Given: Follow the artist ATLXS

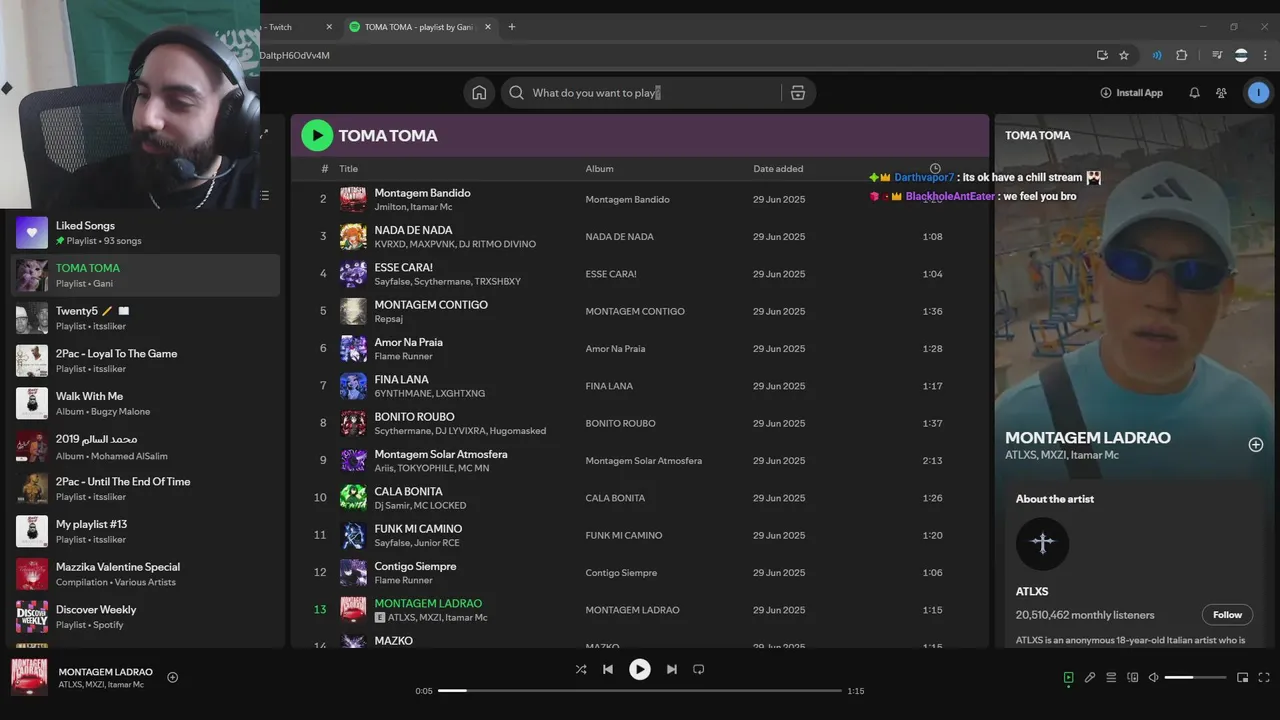Looking at the screenshot, I should pos(1227,615).
